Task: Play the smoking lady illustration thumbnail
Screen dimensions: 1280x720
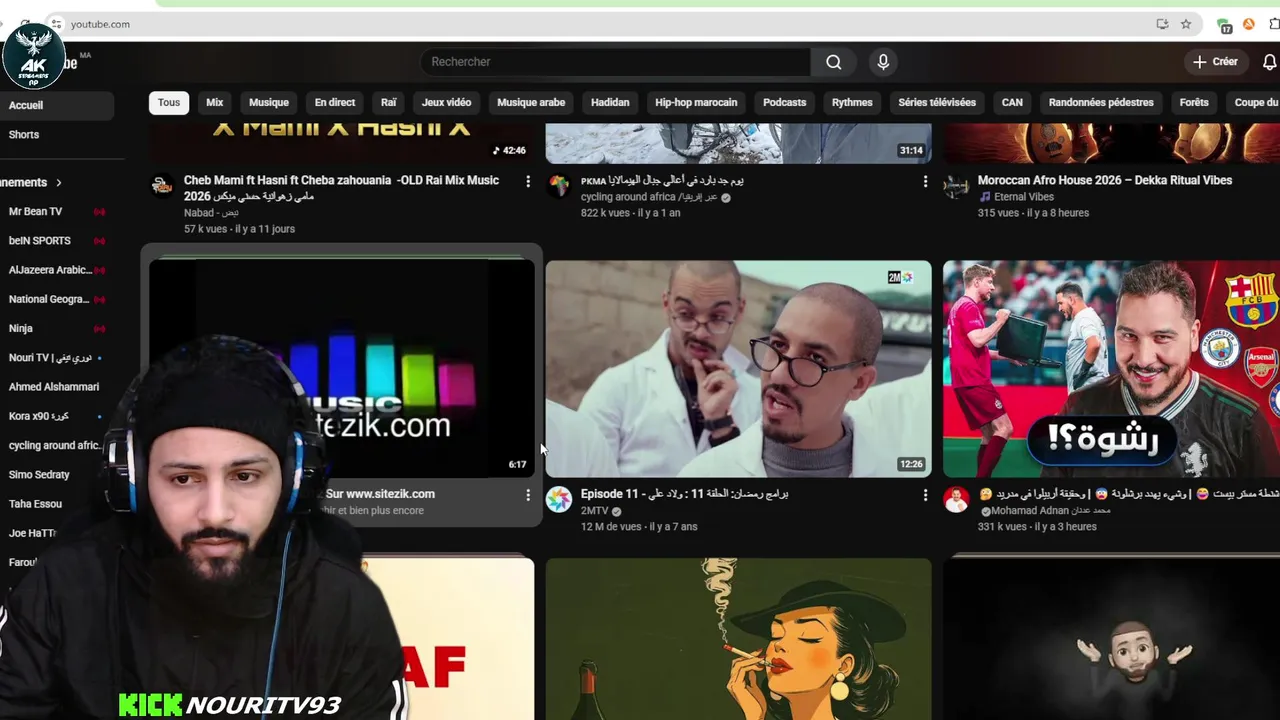Action: tap(738, 639)
